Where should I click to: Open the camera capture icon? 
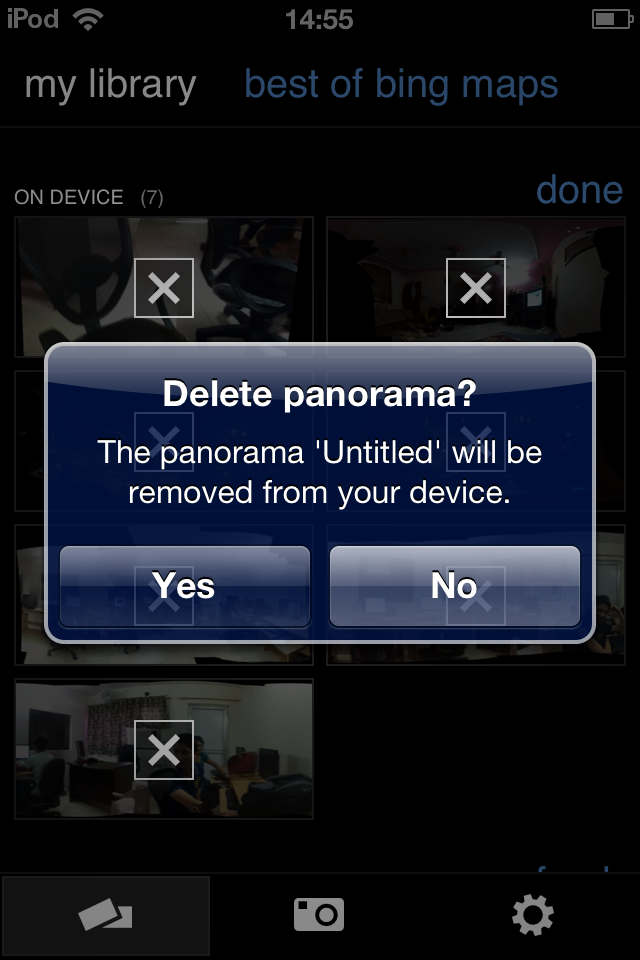319,915
